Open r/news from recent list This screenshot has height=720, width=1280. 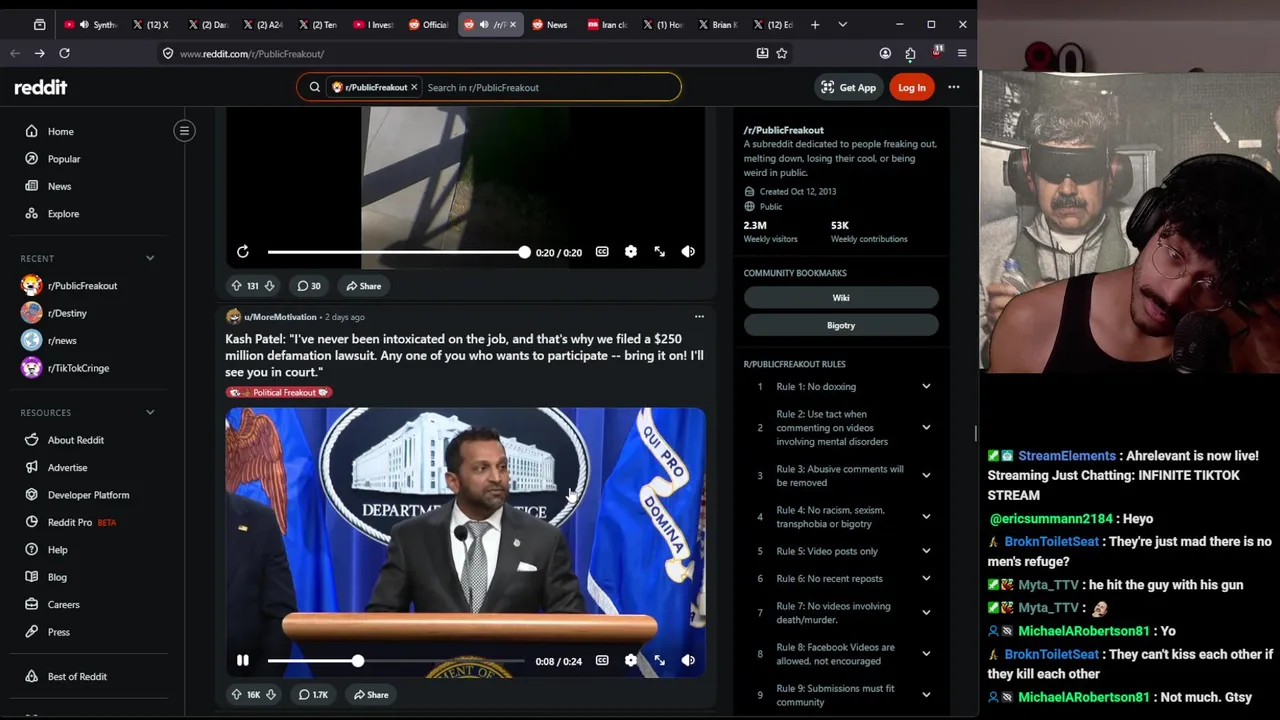pos(62,341)
